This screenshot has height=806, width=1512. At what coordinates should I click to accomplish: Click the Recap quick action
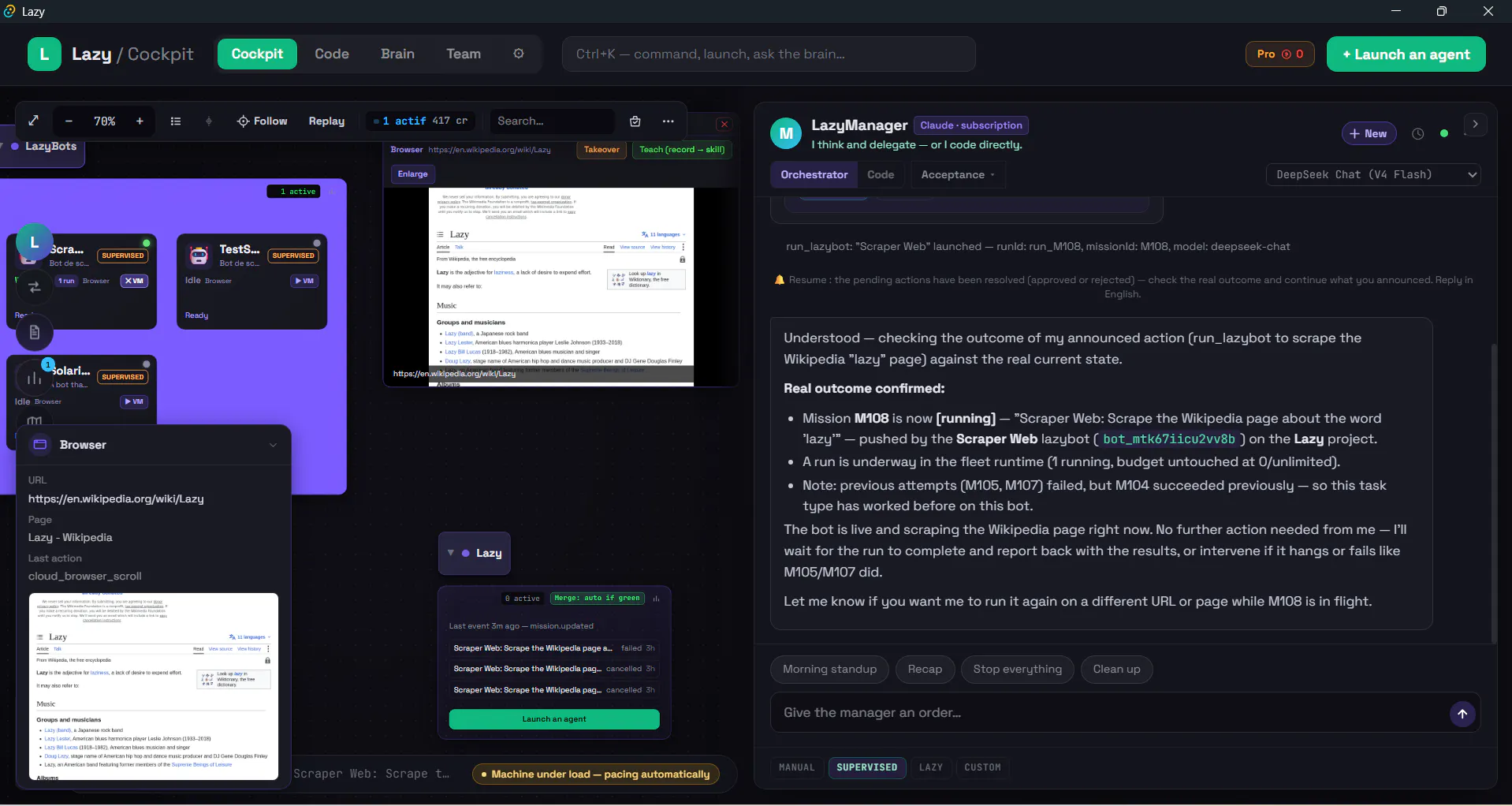click(925, 670)
